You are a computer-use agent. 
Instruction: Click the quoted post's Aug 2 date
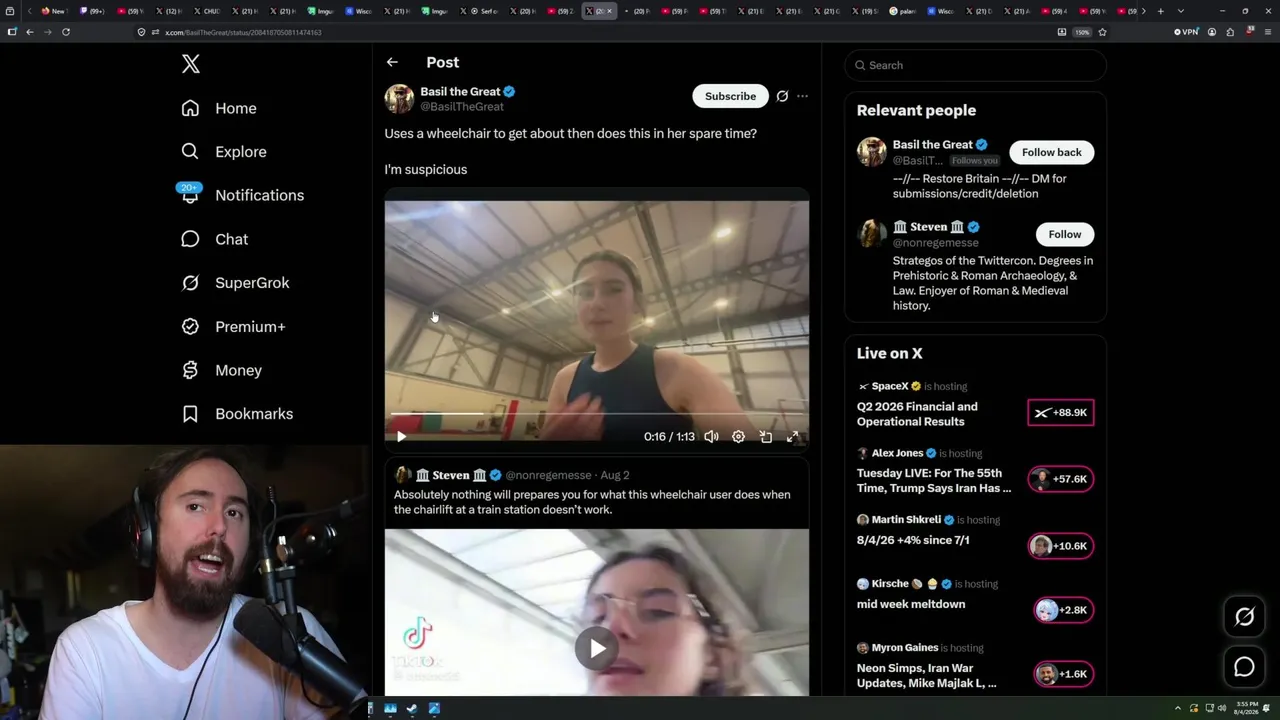pyautogui.click(x=615, y=475)
